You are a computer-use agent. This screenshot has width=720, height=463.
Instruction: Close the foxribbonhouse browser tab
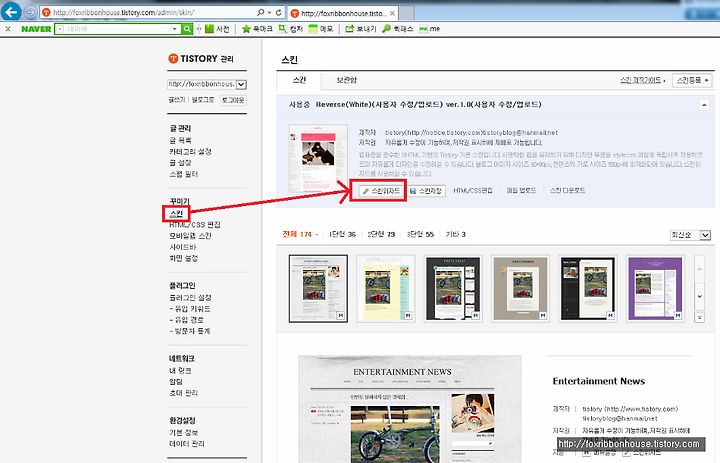click(x=393, y=13)
